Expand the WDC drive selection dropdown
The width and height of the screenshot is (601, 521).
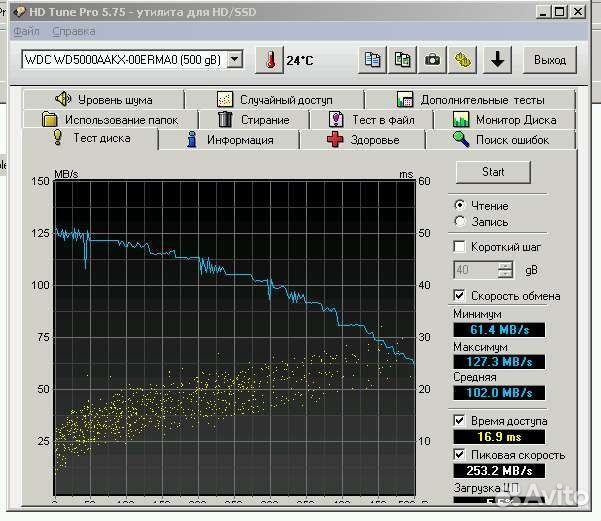[235, 60]
